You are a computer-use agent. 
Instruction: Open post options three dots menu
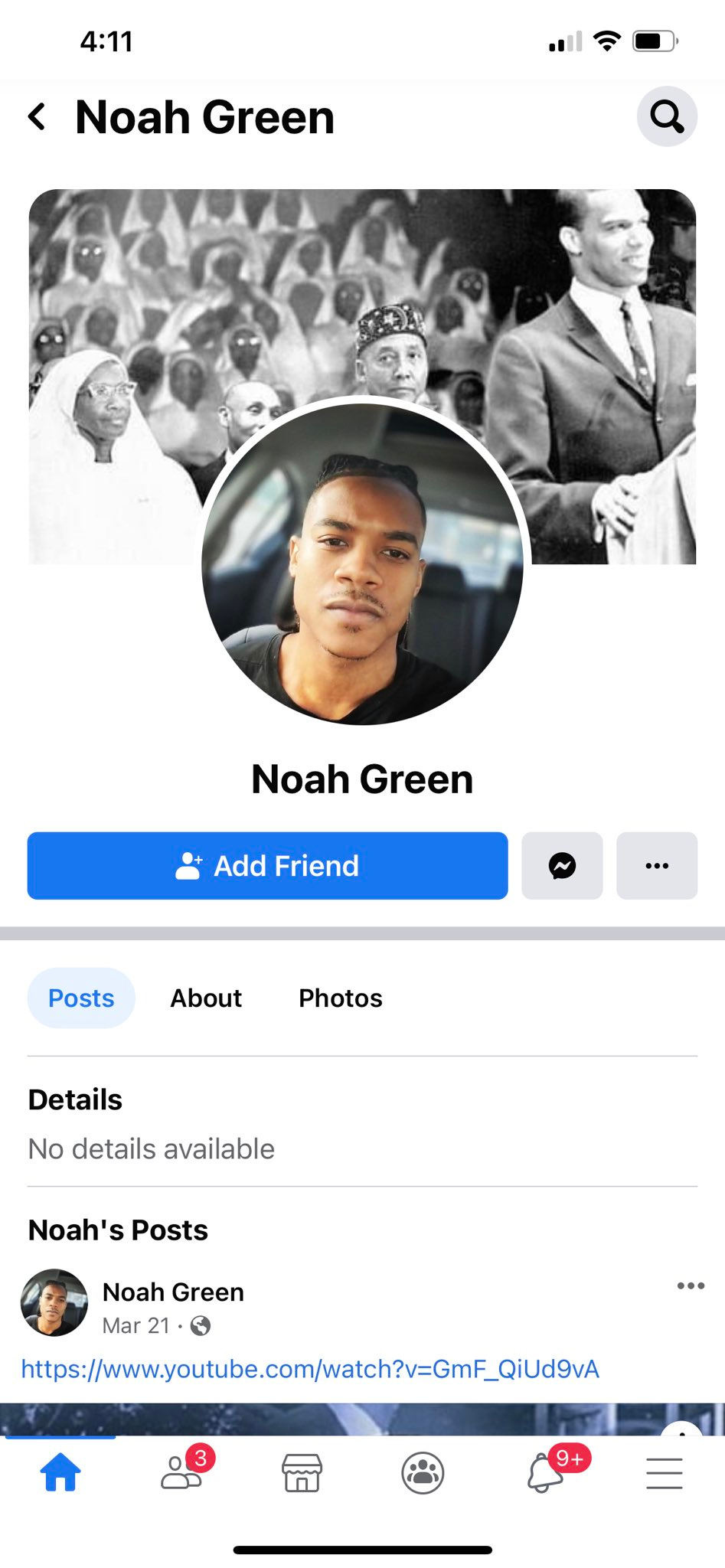(691, 1285)
